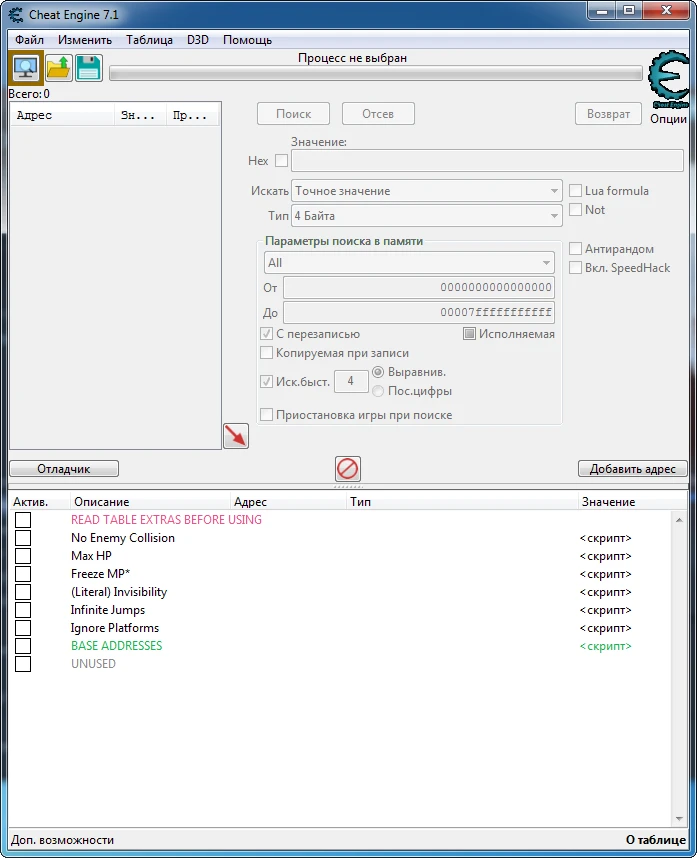Click the Опции label
This screenshot has height=858, width=697.
click(x=668, y=119)
